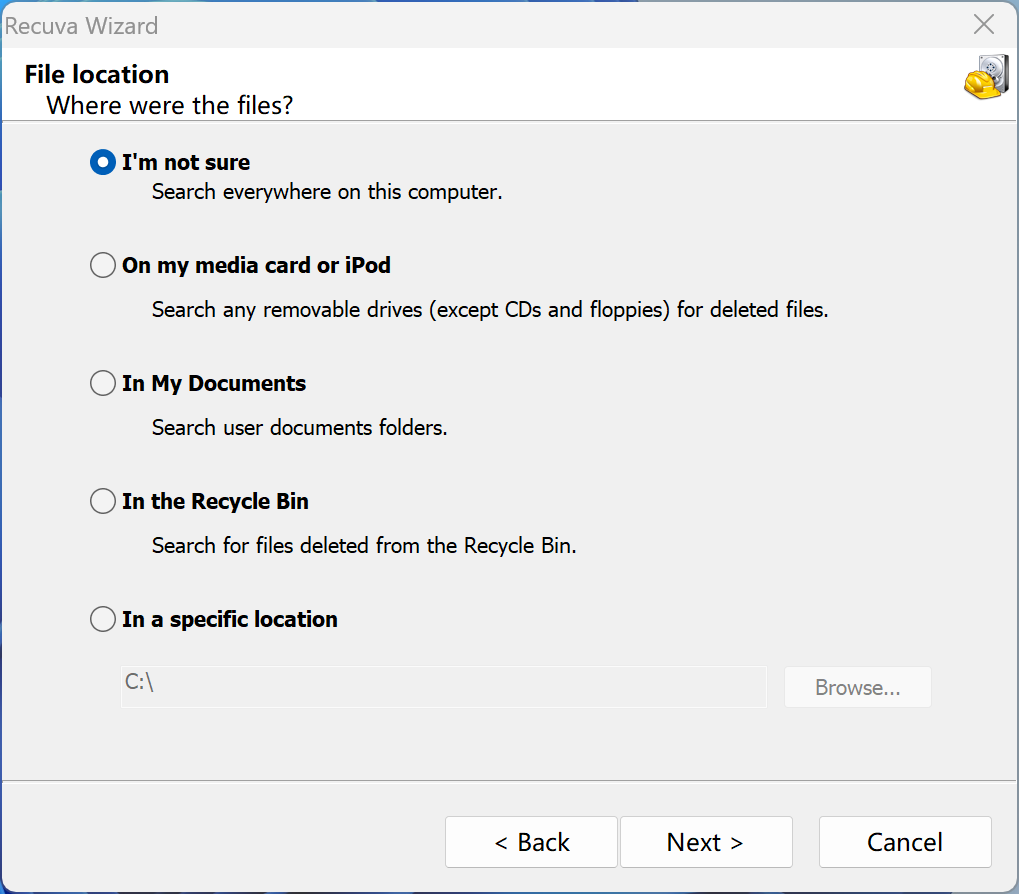The width and height of the screenshot is (1019, 894).
Task: Click the blank area of the wizard header banner
Action: (x=600, y=85)
